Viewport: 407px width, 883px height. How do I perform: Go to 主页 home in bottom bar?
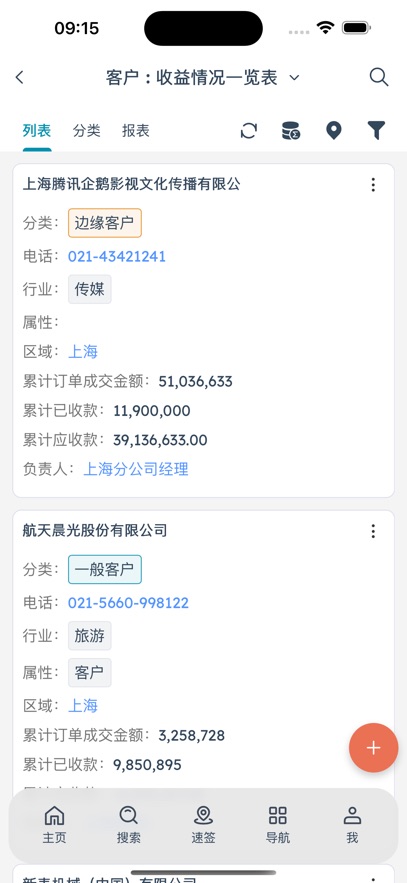click(x=55, y=824)
